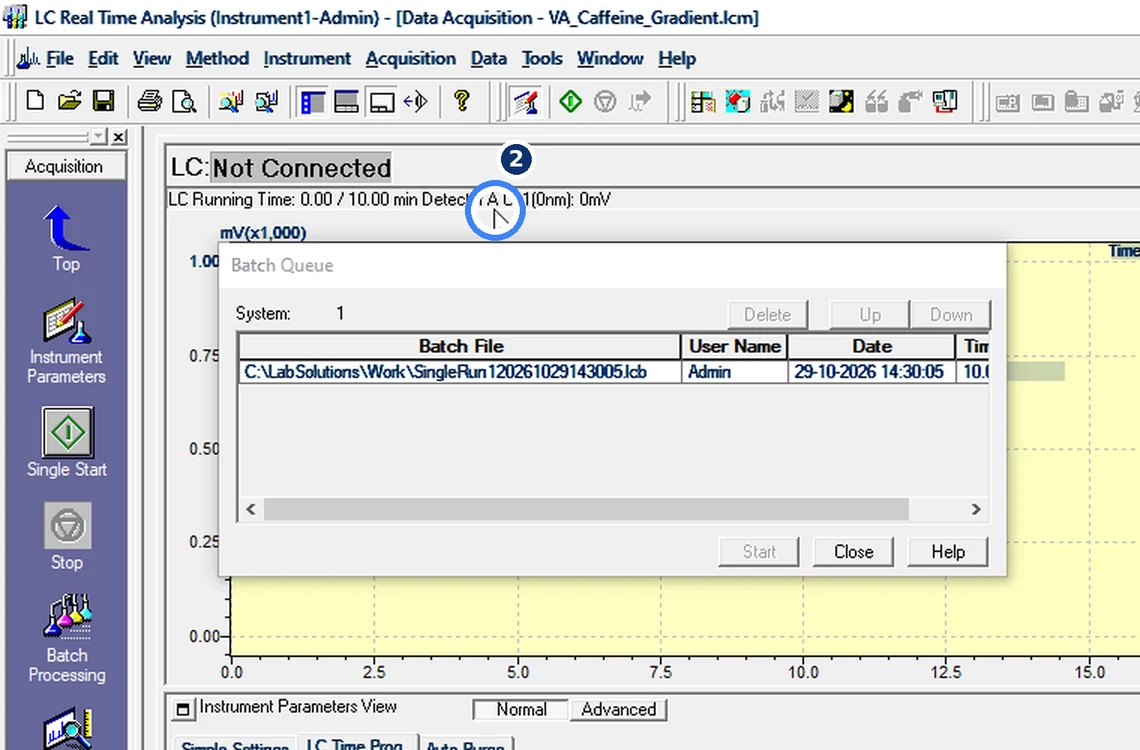
Task: Click the Batch File column header
Action: [x=460, y=346]
